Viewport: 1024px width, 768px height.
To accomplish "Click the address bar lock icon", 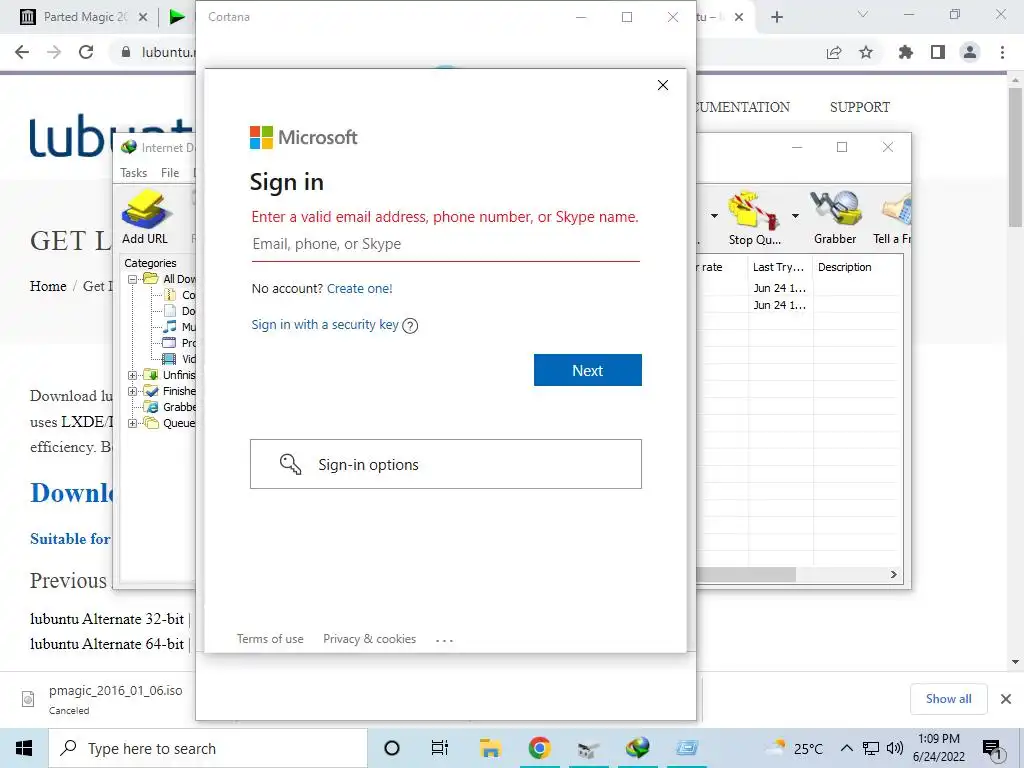I will pyautogui.click(x=126, y=52).
